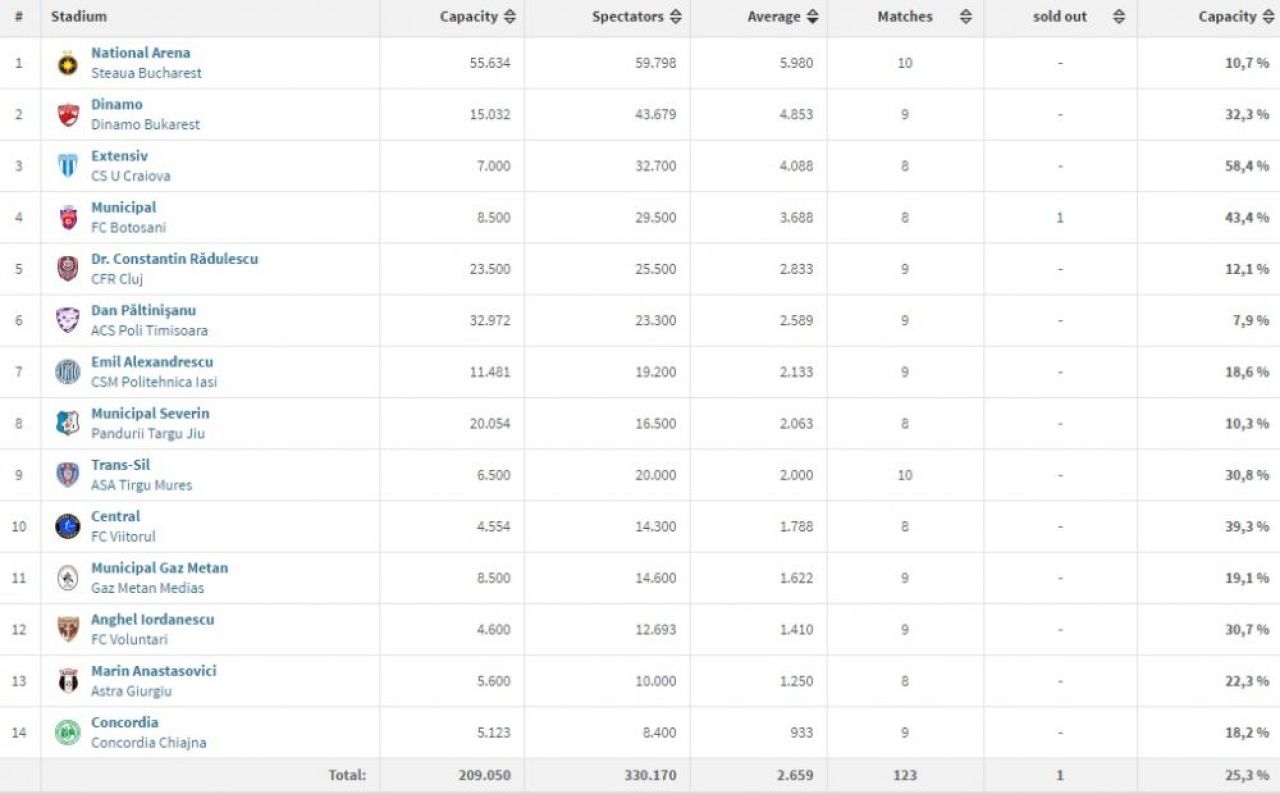The width and height of the screenshot is (1280, 794).
Task: Open the Municipal Gaz Metan stadium link
Action: pyautogui.click(x=160, y=568)
